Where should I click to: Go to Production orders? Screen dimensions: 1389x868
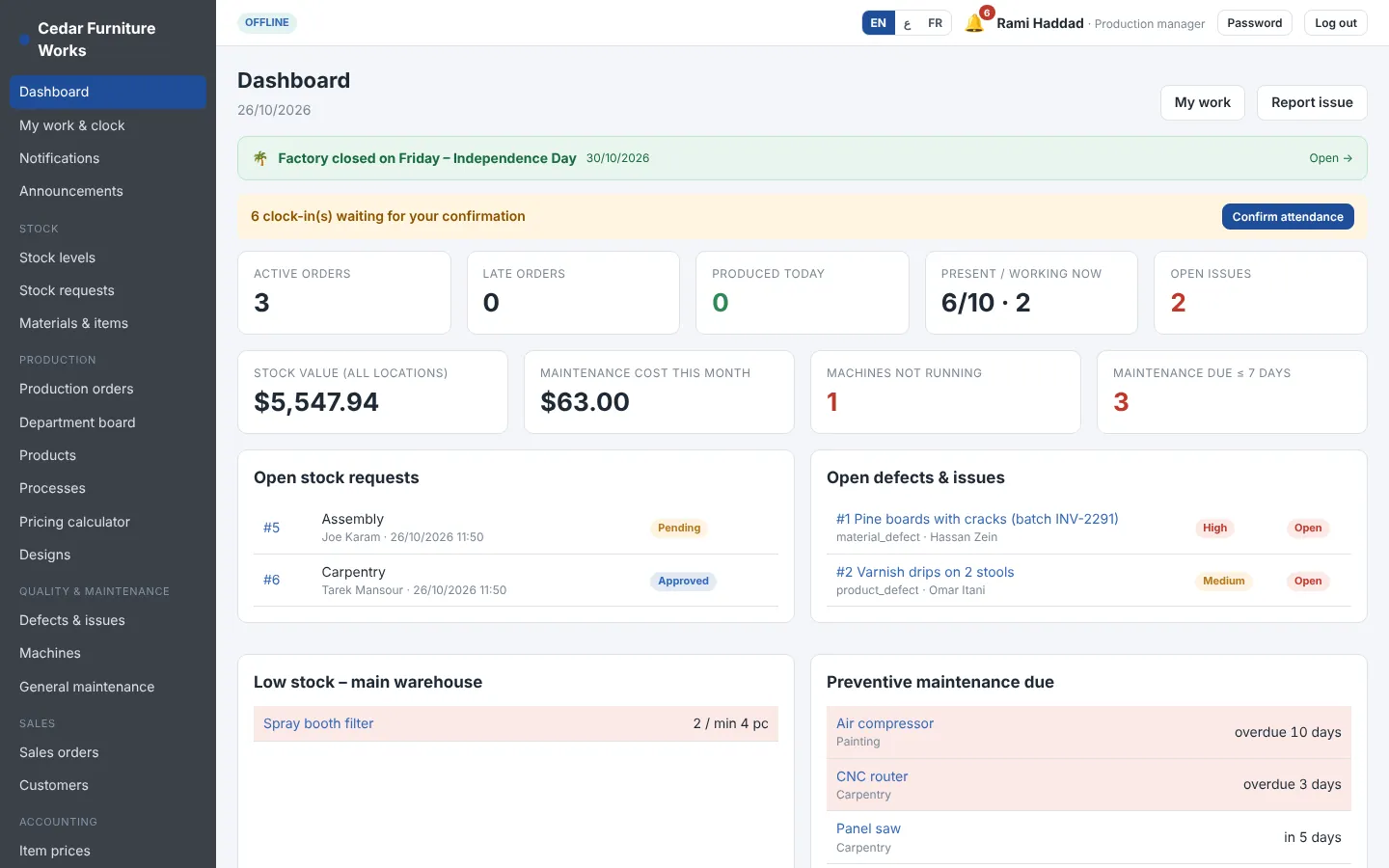coord(107,389)
